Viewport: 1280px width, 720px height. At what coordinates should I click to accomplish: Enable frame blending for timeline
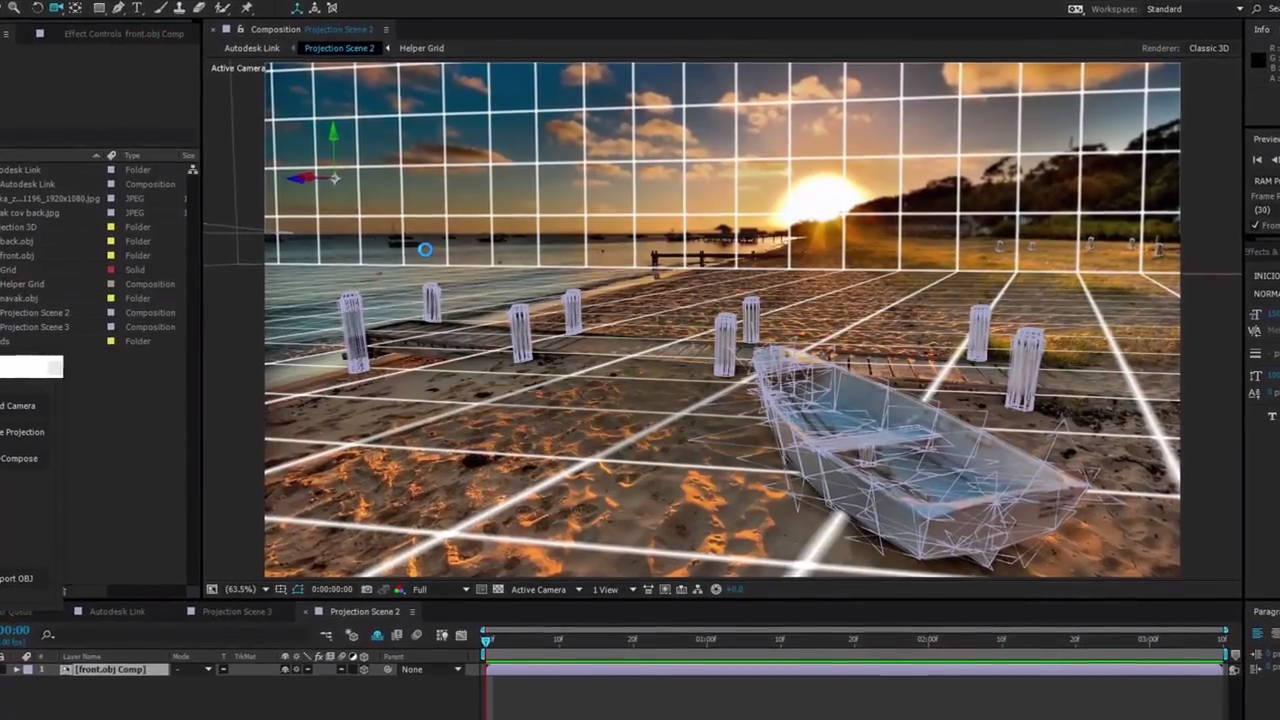(397, 635)
